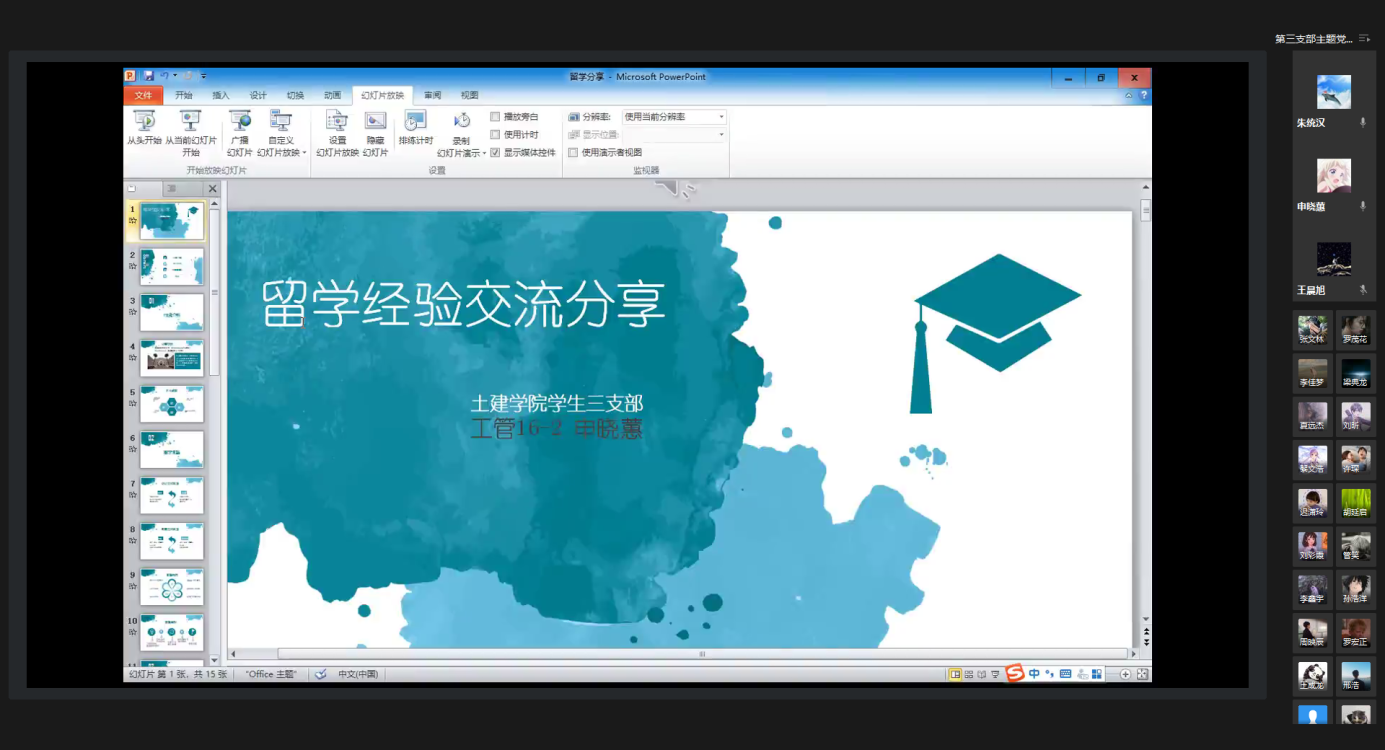Click fit slide to window icon

pyautogui.click(x=1142, y=675)
